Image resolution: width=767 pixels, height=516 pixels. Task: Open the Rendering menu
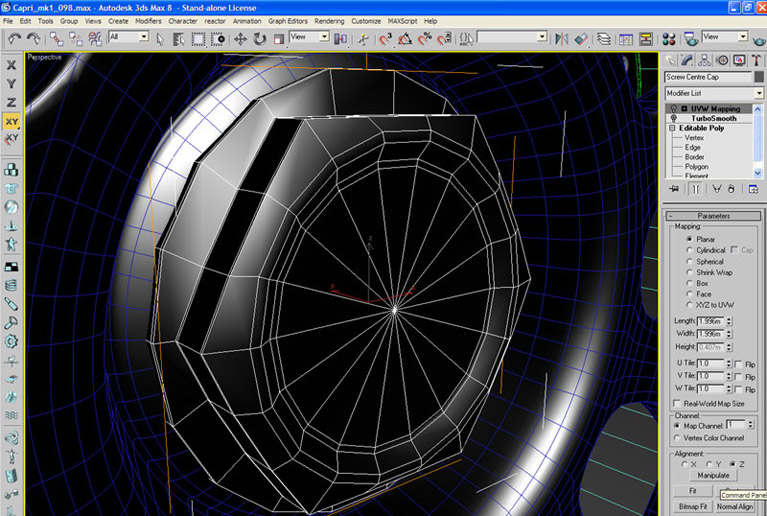coord(329,20)
